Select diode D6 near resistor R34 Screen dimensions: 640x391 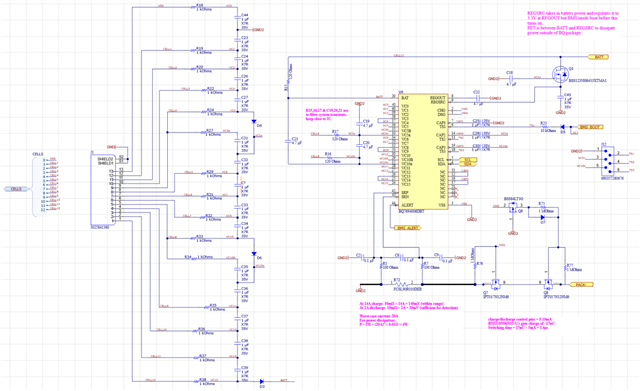coord(254,254)
